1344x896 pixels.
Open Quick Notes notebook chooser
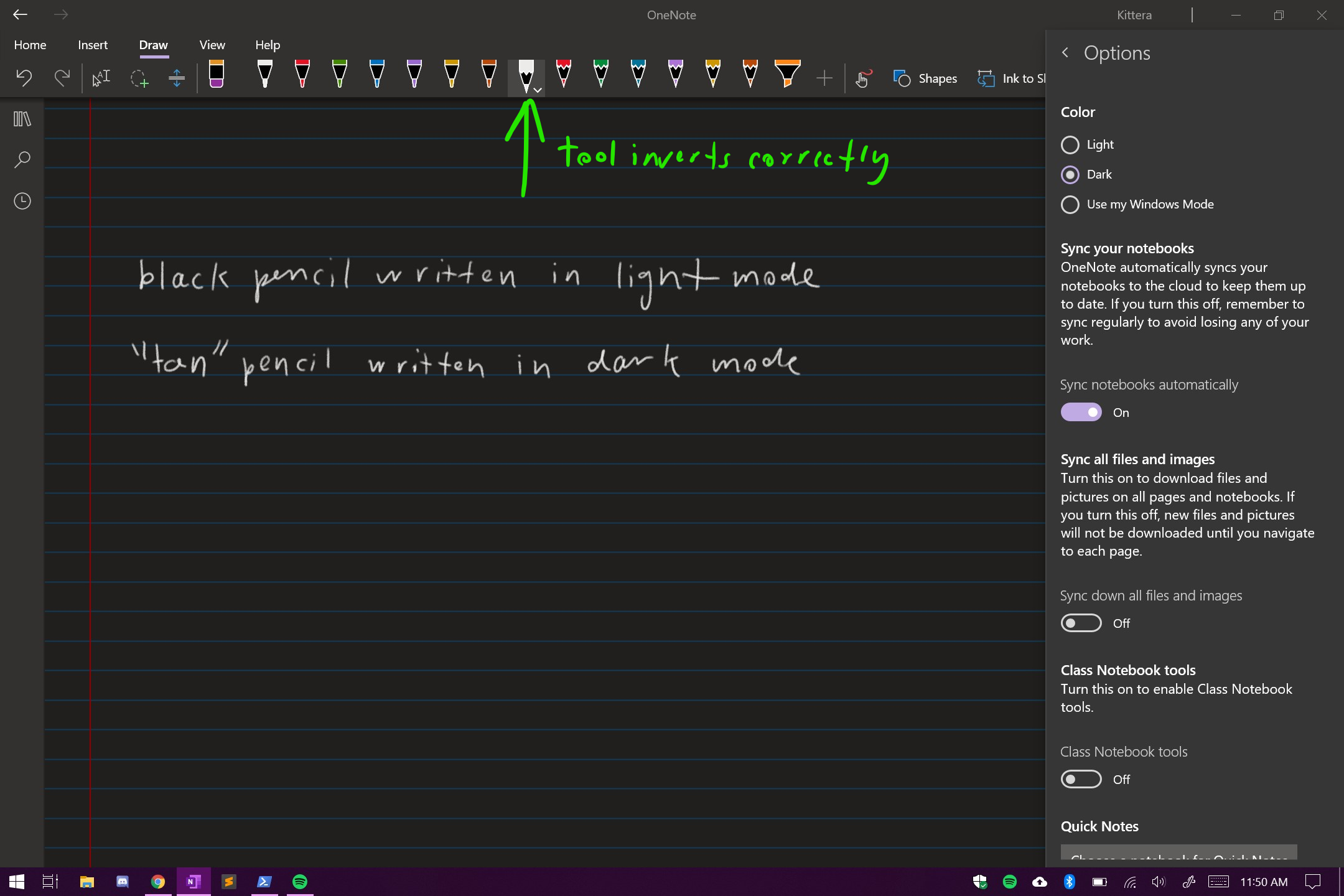pyautogui.click(x=1178, y=852)
